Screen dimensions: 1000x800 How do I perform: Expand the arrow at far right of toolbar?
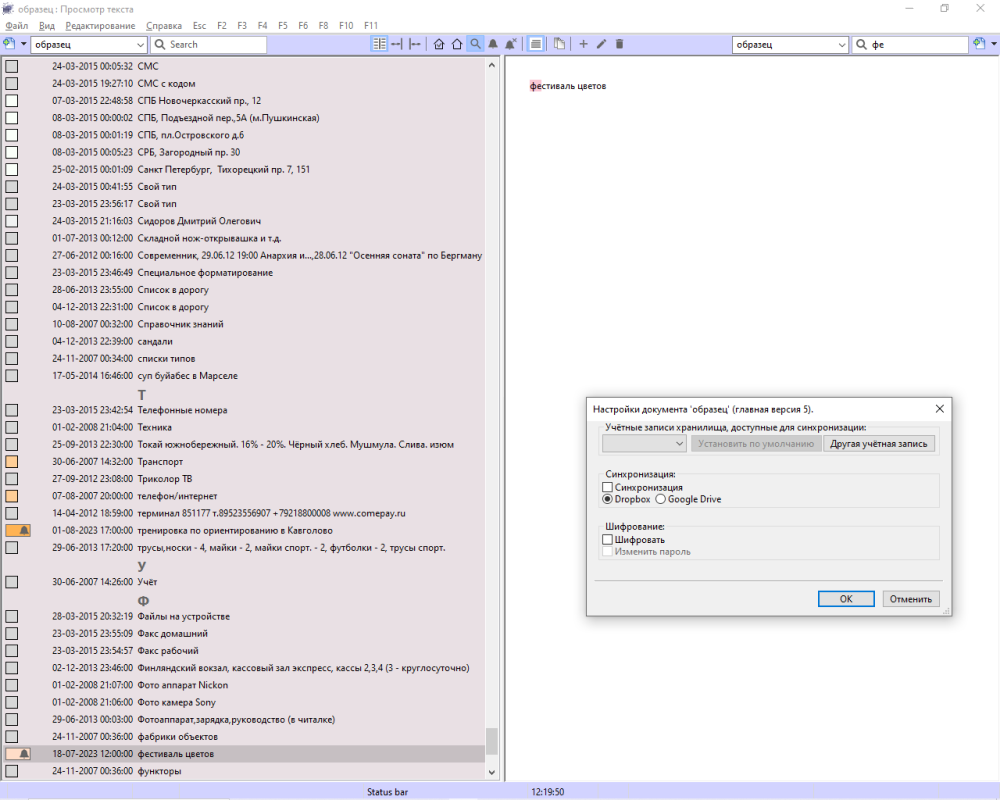coord(994,44)
